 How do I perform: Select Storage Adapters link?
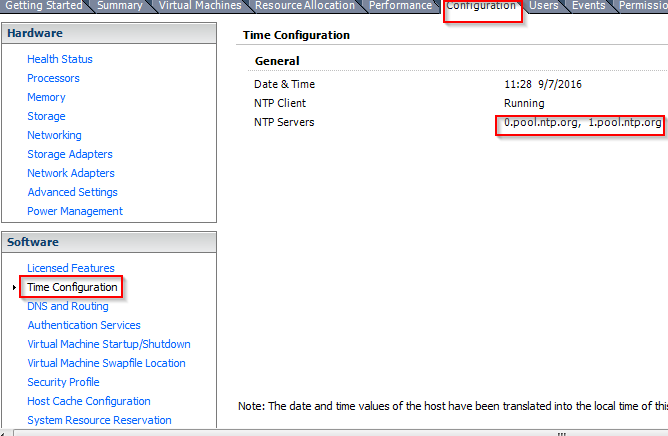coord(70,154)
